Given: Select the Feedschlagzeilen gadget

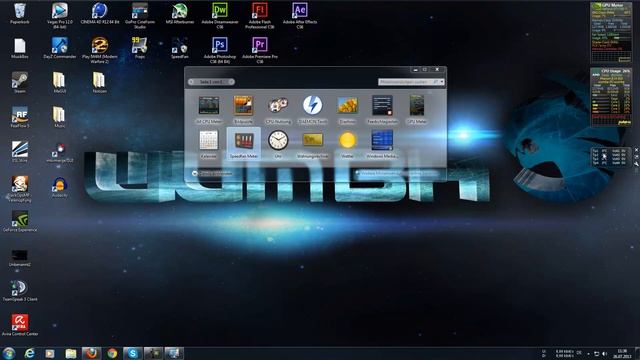Looking at the screenshot, I should coord(382,109).
